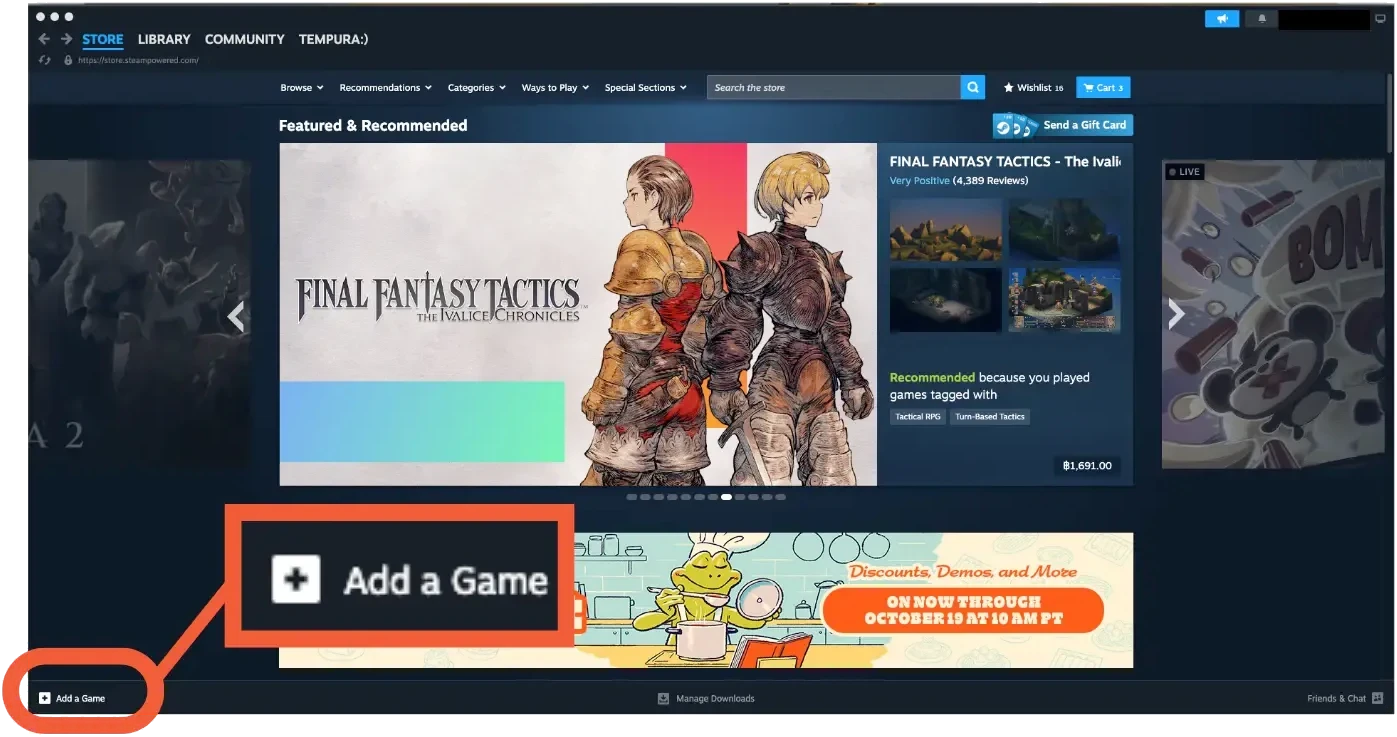The height and width of the screenshot is (737, 1397).
Task: Click the Friends & Chat icon
Action: point(1378,698)
